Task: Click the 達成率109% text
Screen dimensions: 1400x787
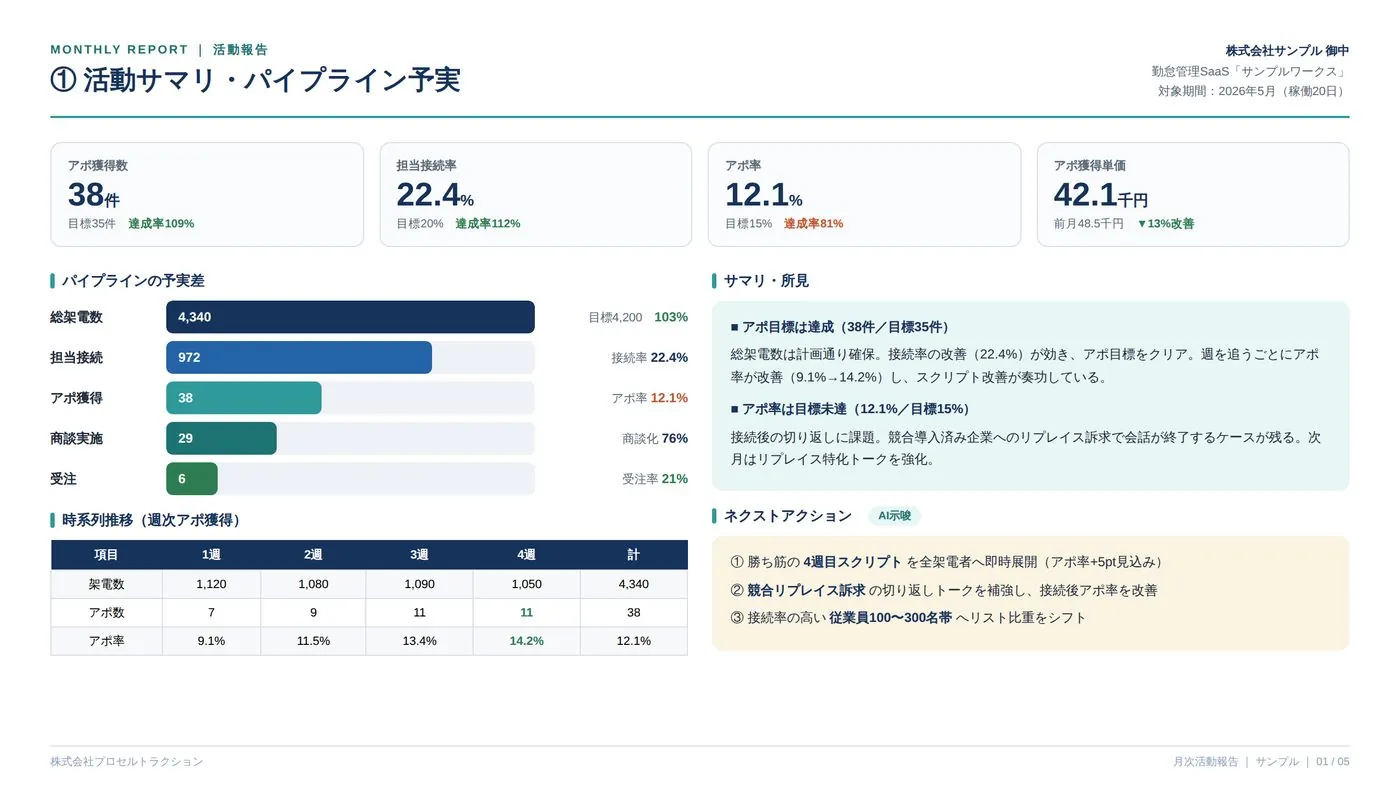Action: (161, 224)
